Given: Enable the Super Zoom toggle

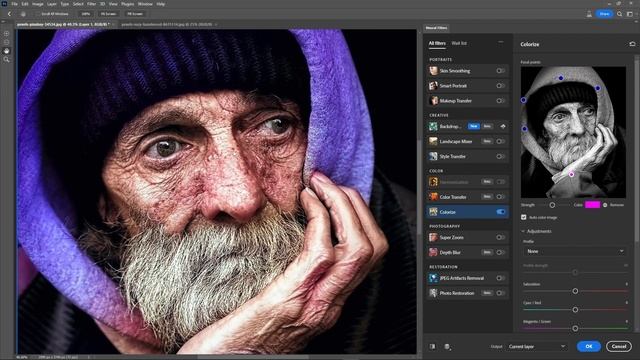Looking at the screenshot, I should (x=500, y=237).
